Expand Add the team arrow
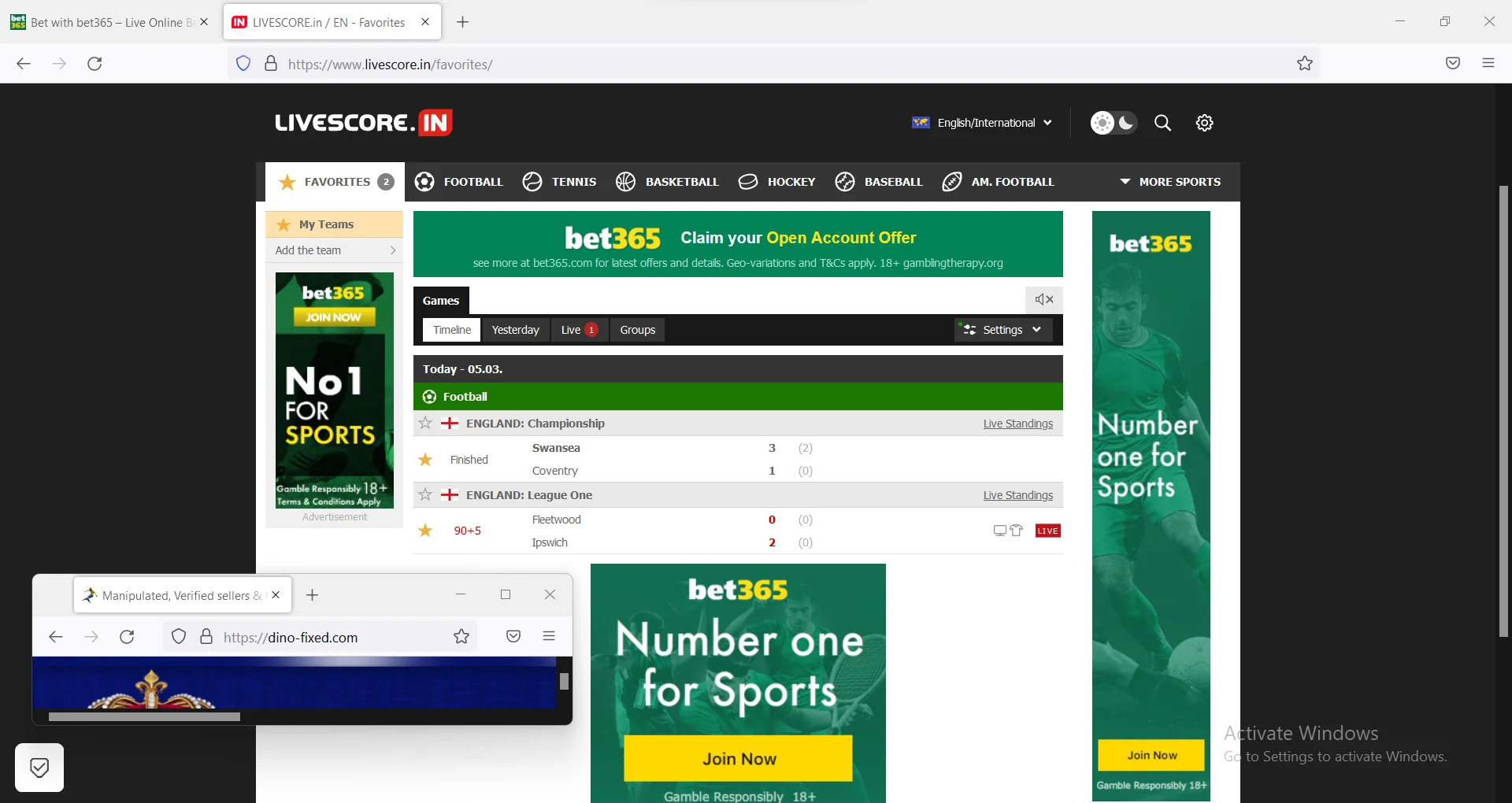 [393, 250]
